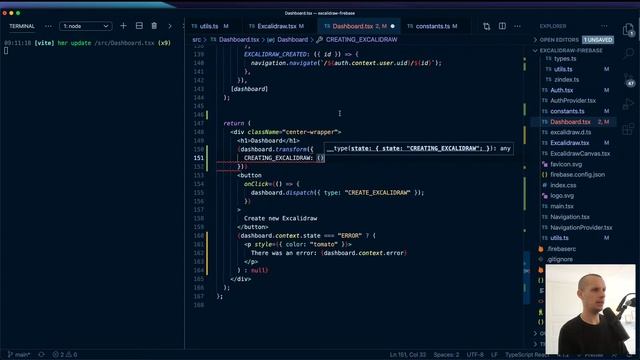Click 'CREATING_EXCALIDRAW' in breadcrumbs
This screenshot has height=360, width=640.
point(361,40)
